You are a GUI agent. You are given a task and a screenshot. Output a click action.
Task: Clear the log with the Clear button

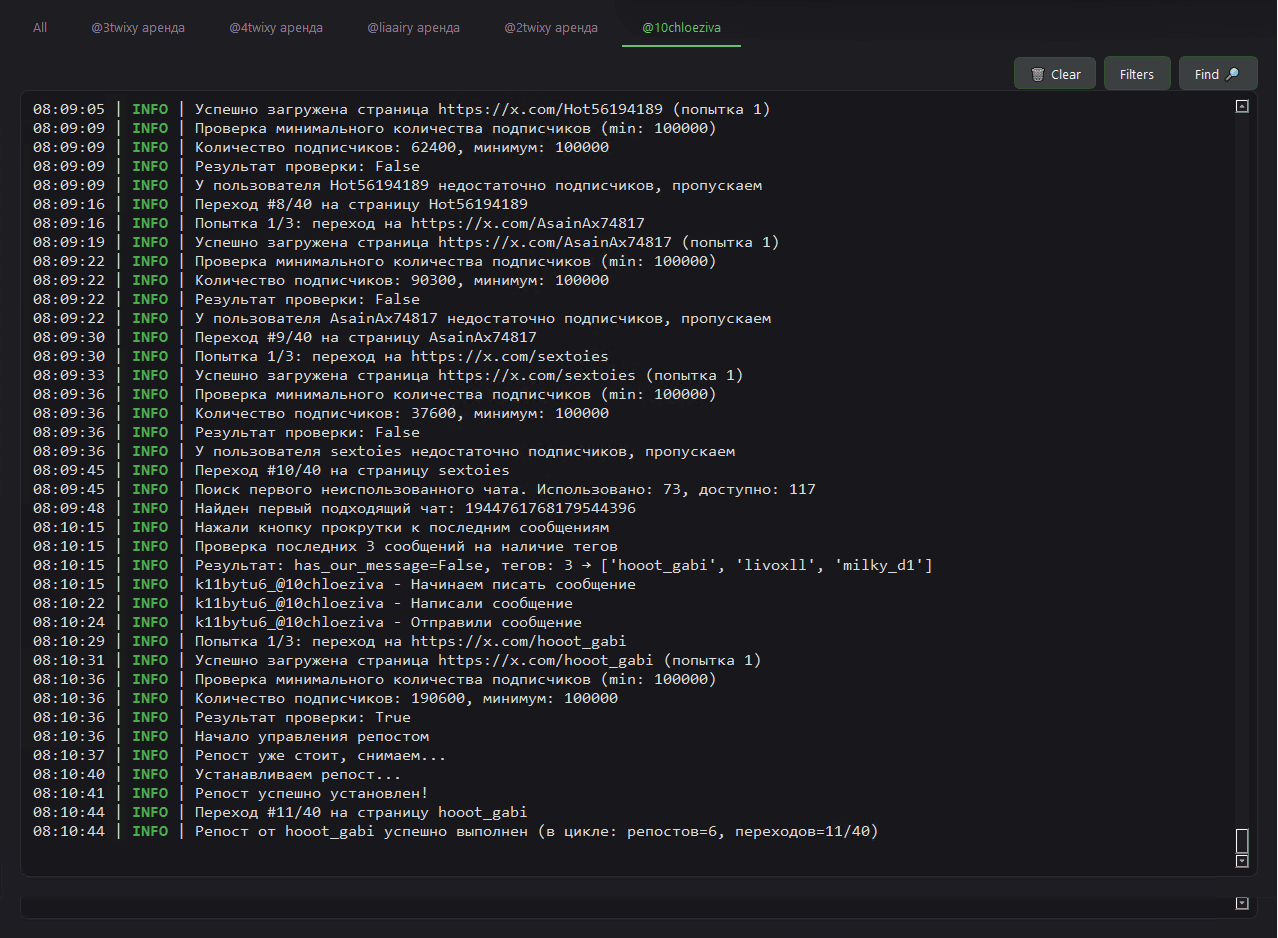point(1055,74)
